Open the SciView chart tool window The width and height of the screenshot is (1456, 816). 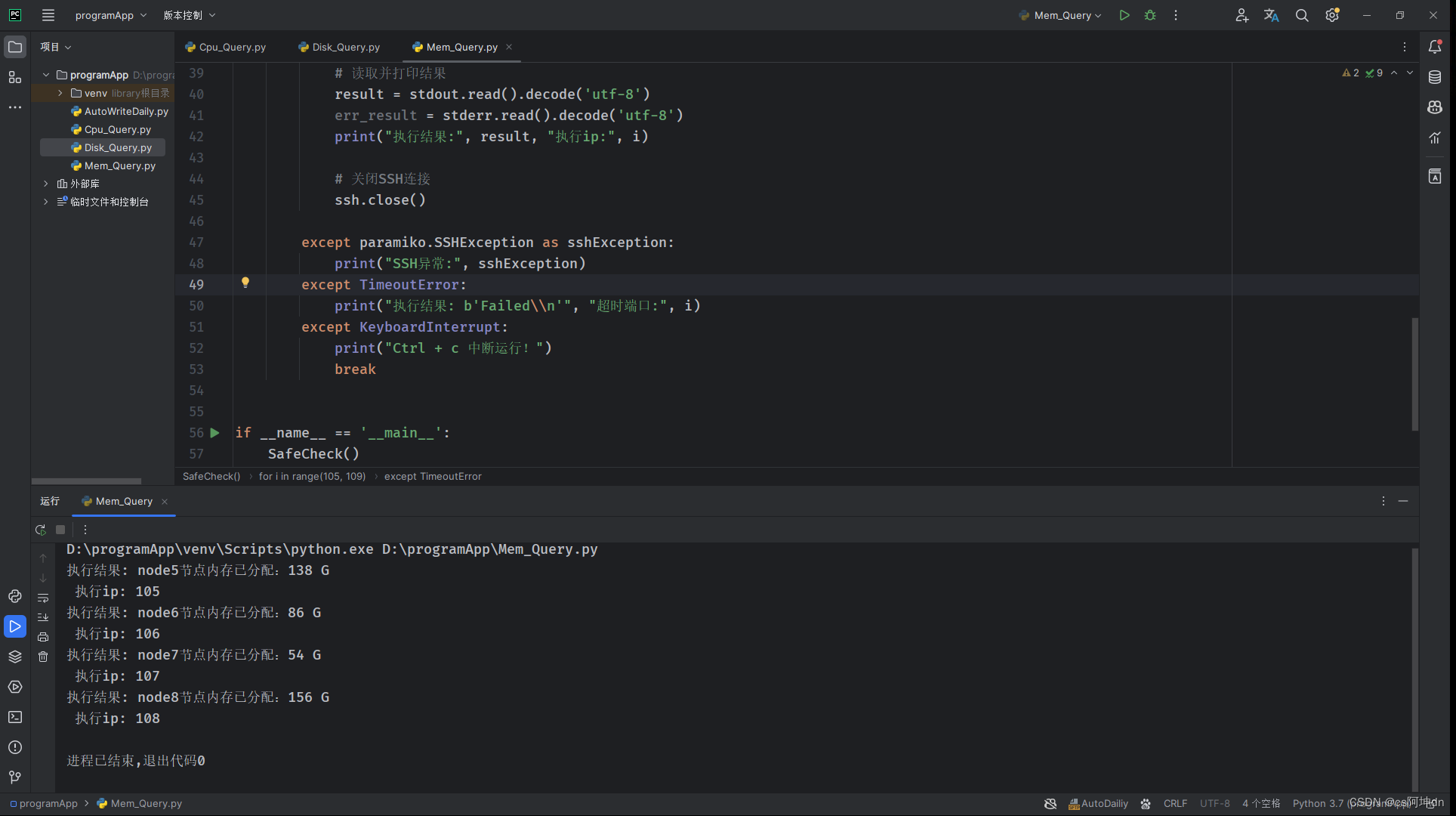point(1435,138)
